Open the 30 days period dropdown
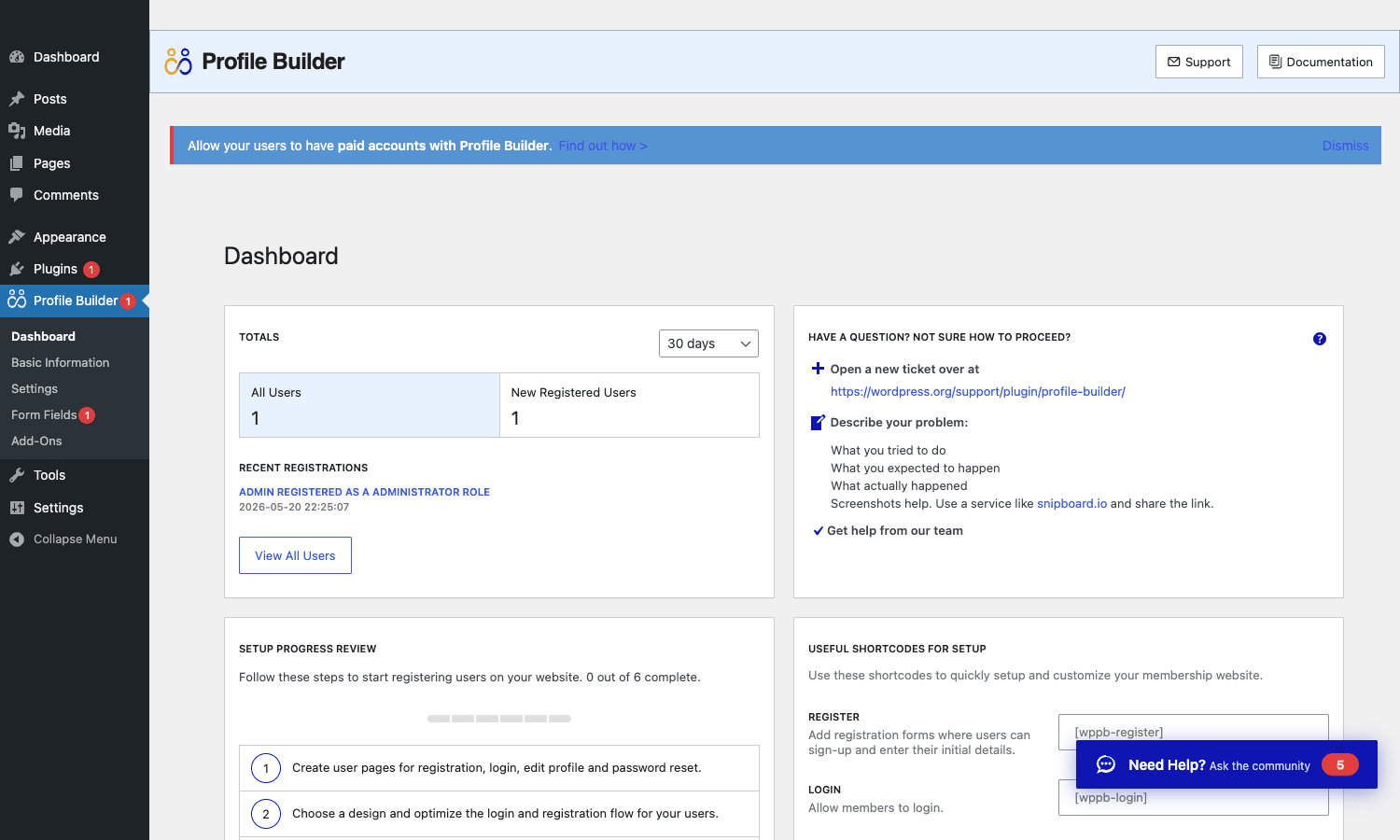1400x840 pixels. point(708,343)
